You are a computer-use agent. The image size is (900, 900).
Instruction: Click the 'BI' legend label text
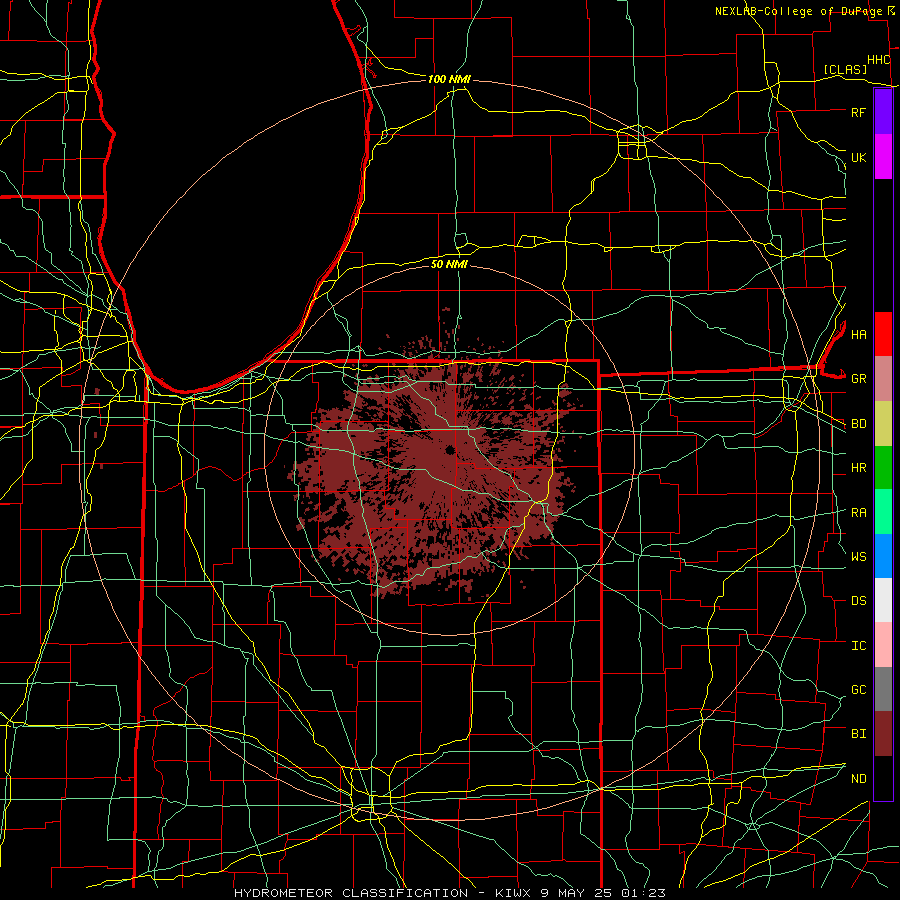(858, 734)
